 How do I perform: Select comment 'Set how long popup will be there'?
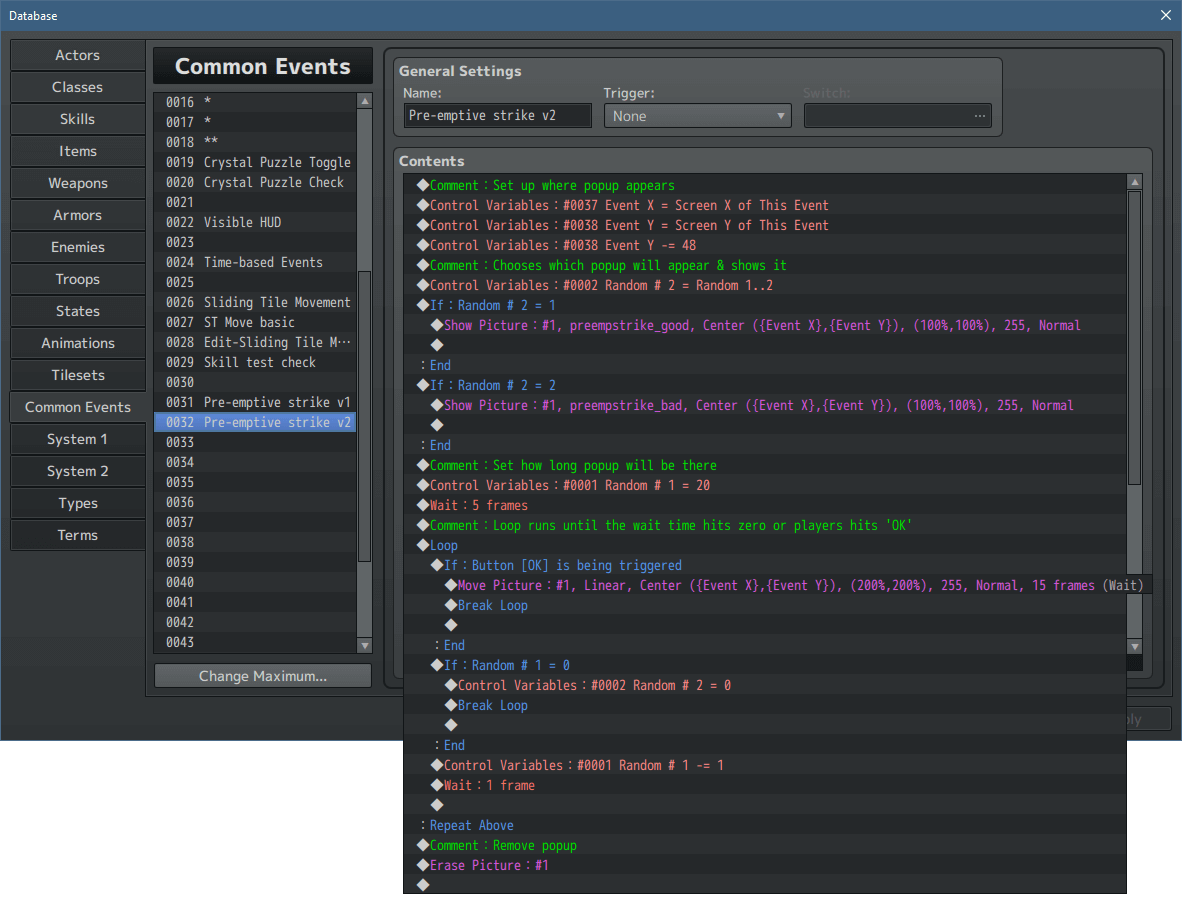765,465
